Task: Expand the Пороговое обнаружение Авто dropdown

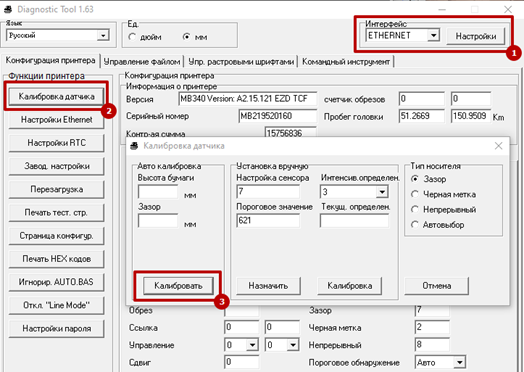Action: [x=460, y=362]
